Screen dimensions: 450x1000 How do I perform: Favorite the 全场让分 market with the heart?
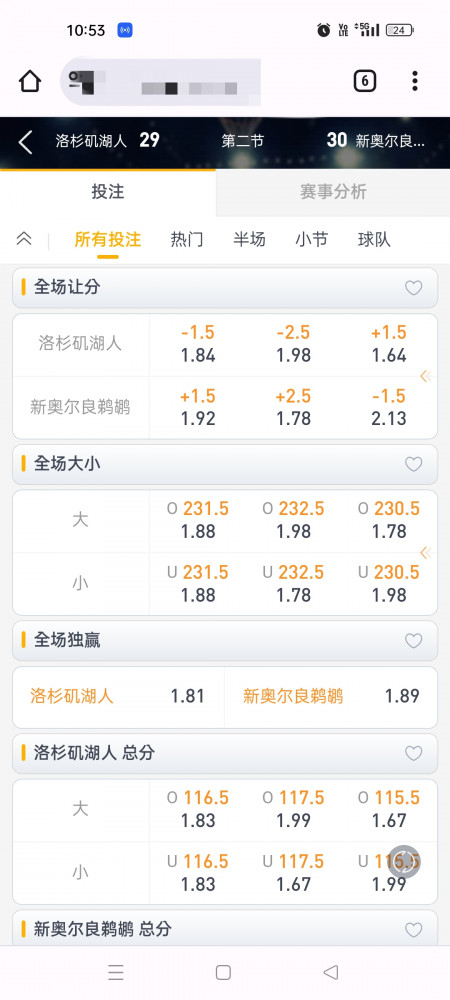point(414,288)
